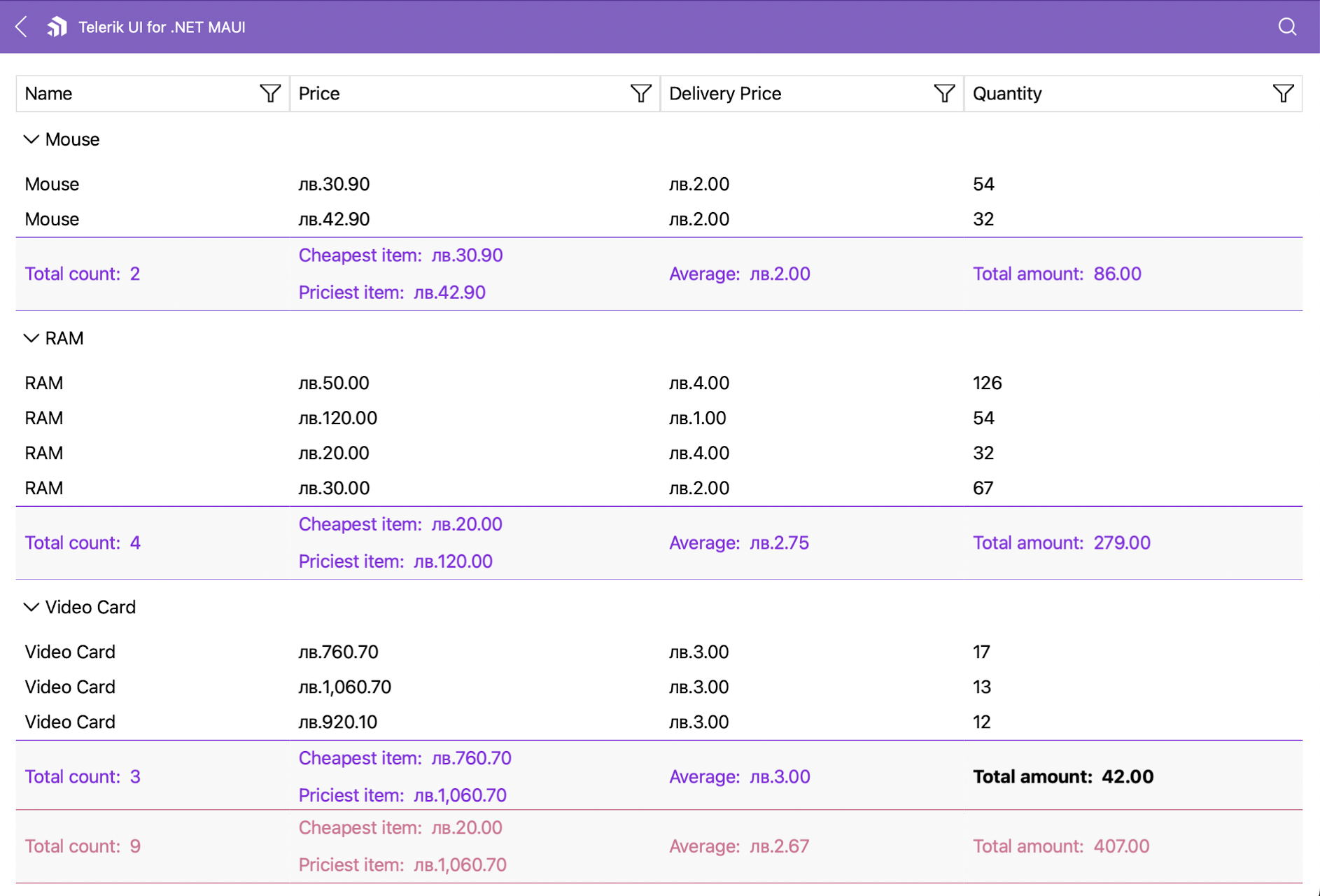Open the Name column filter icon

[270, 93]
